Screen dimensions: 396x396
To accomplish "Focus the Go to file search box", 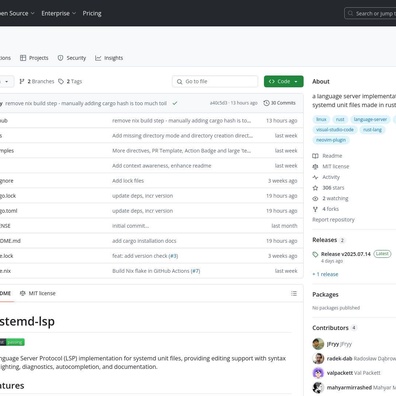I will click(215, 81).
